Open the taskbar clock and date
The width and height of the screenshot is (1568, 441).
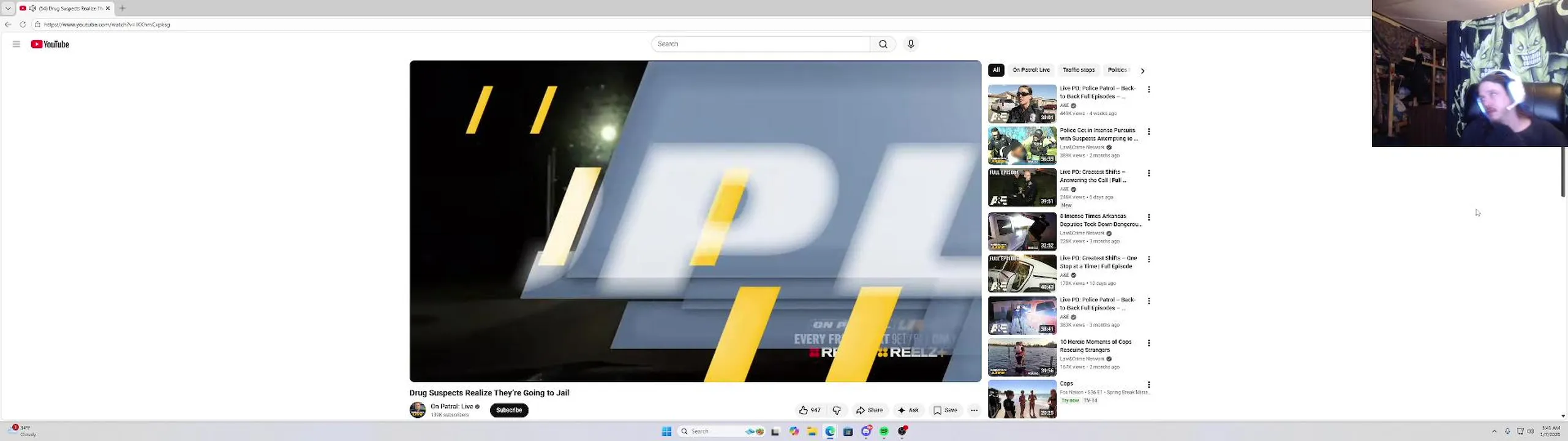tap(1551, 431)
